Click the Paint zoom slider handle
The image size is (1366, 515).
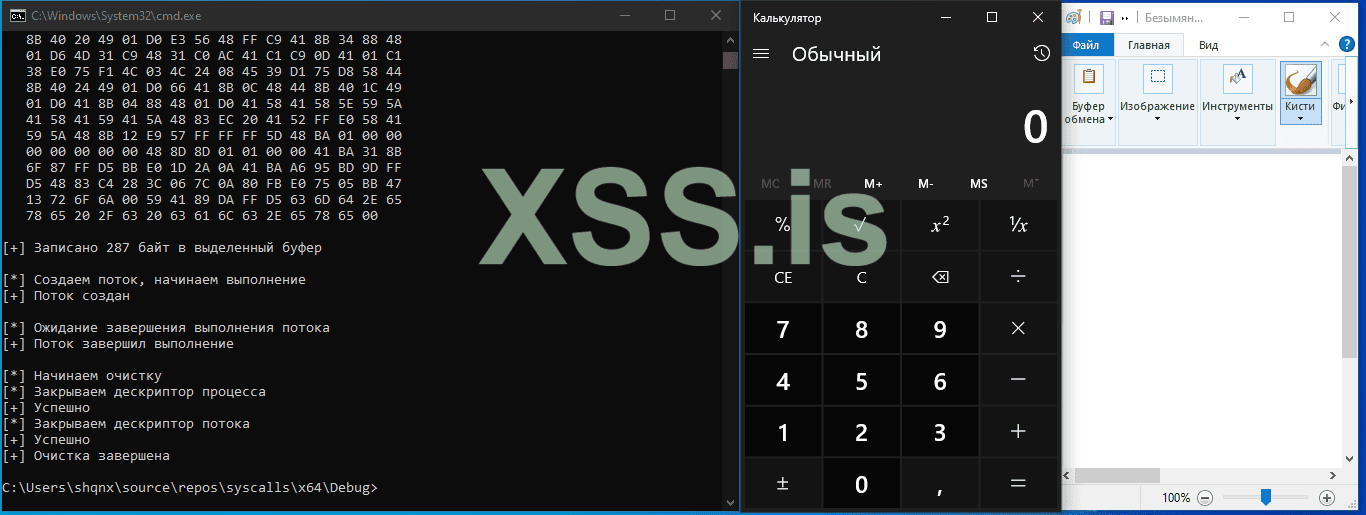pos(1266,497)
